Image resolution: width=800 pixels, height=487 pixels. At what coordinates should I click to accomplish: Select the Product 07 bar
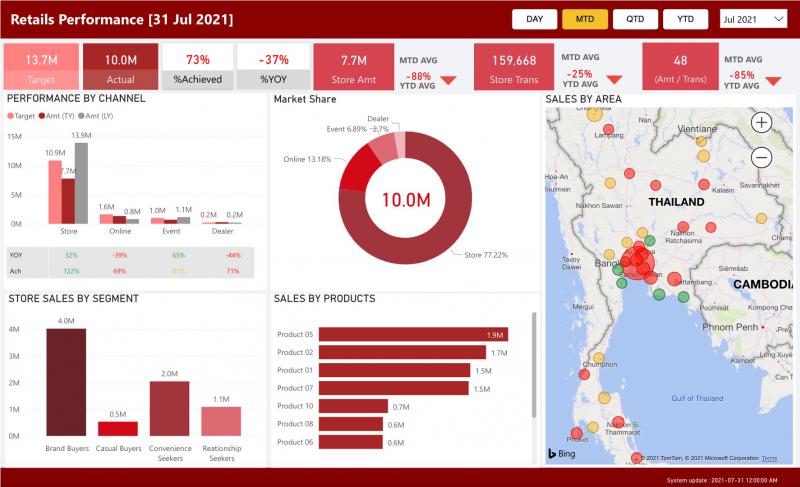tap(393, 388)
